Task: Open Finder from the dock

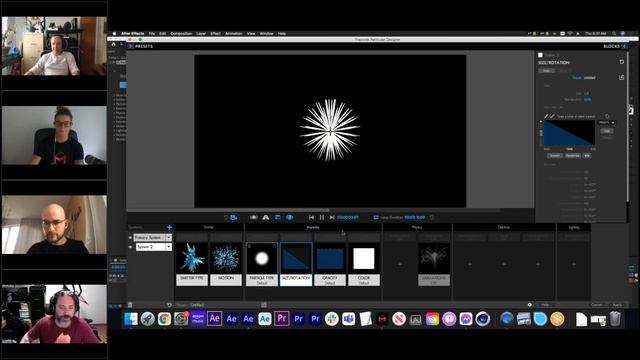Action: click(131, 319)
